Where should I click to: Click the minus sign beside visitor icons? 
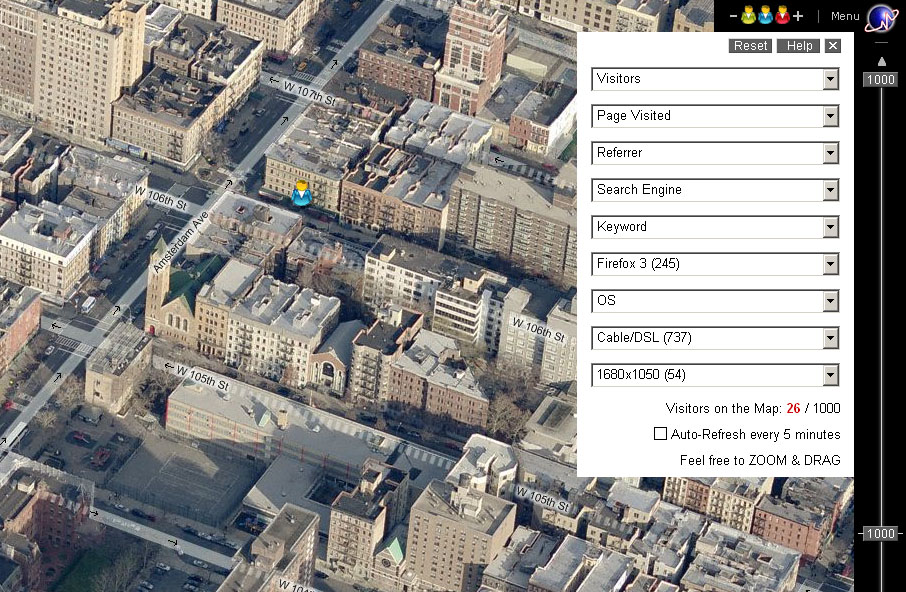coord(733,17)
